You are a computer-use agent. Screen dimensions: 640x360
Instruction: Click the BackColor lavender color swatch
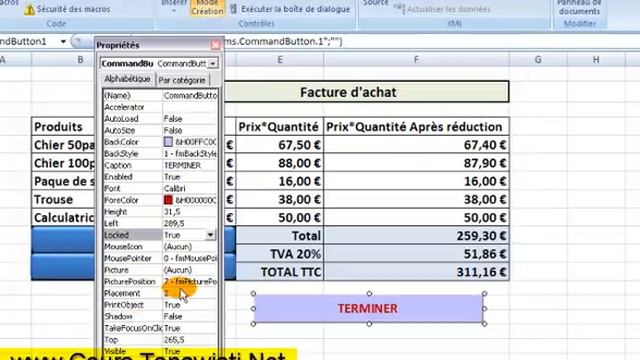(168, 142)
